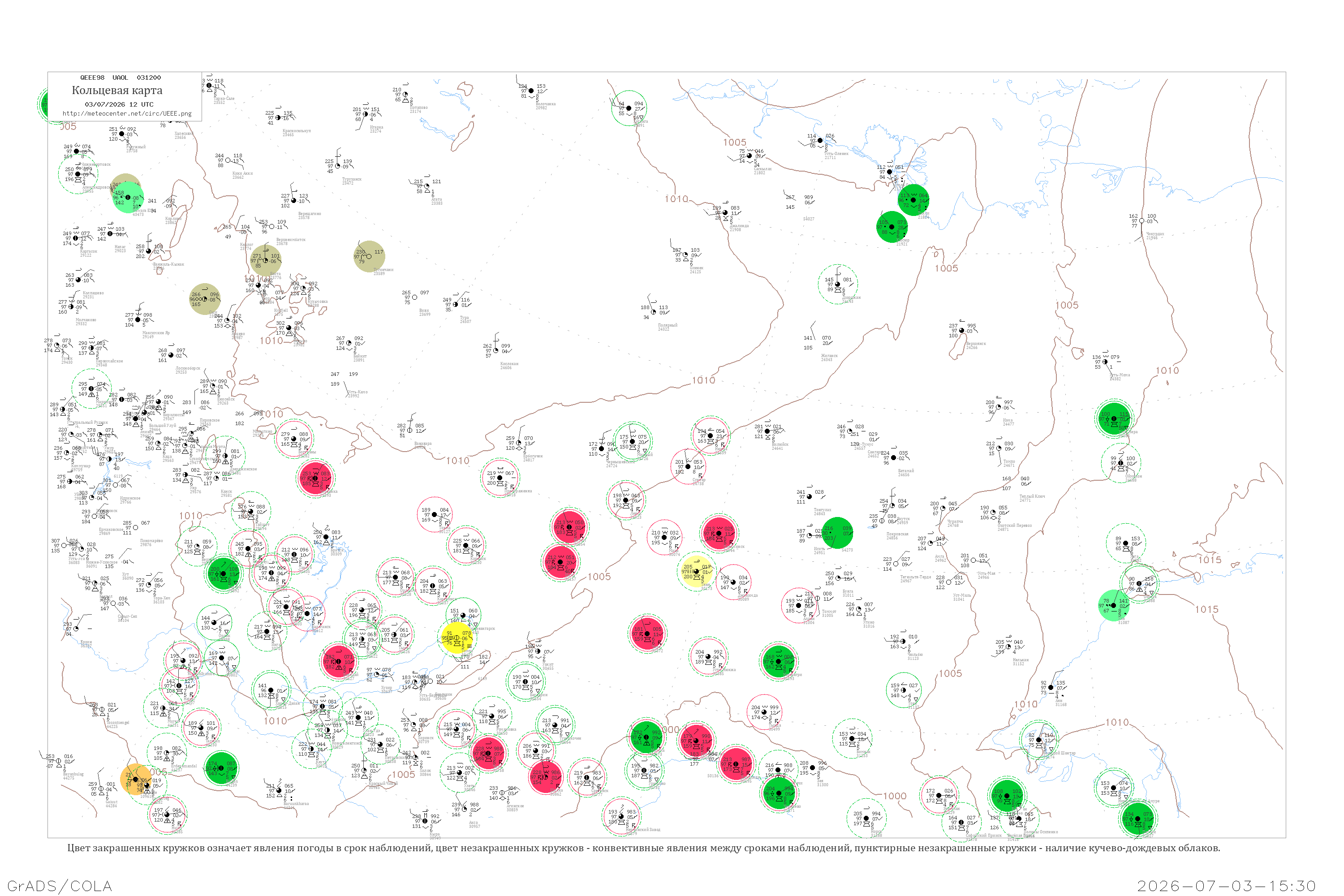Image resolution: width=1344 pixels, height=896 pixels.
Task: Click the green filled circle beside Исить
Action: coord(837,533)
